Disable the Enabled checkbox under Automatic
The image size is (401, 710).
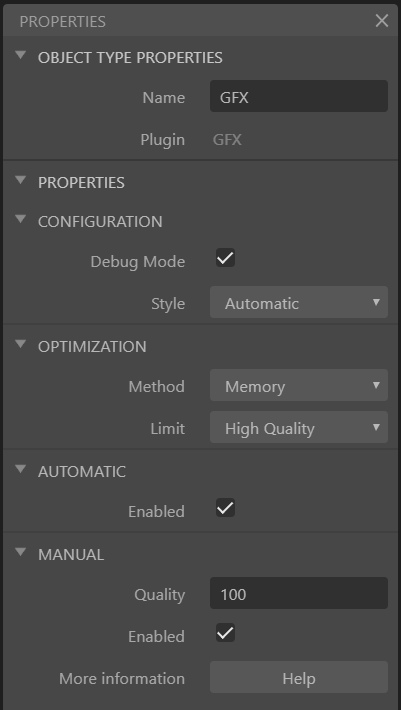tap(225, 508)
